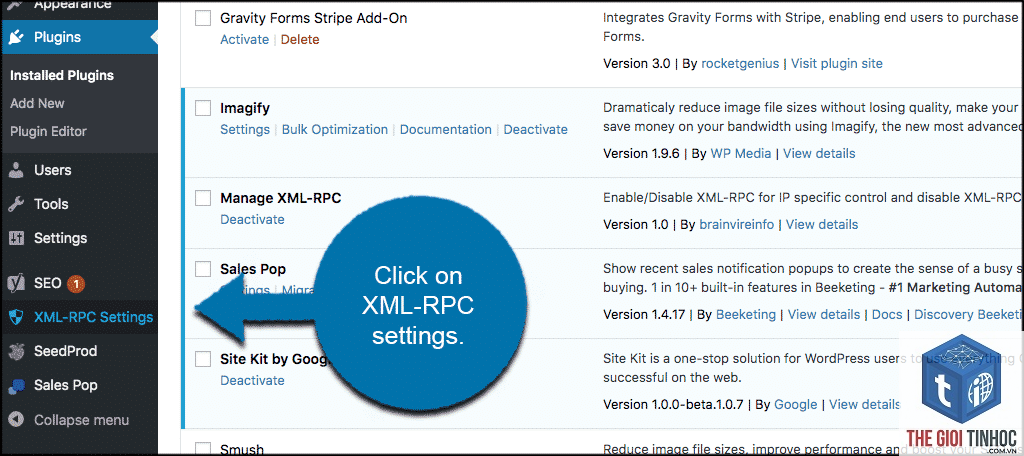Check the Site Kit by Google checkbox
The width and height of the screenshot is (1024, 456).
203,358
